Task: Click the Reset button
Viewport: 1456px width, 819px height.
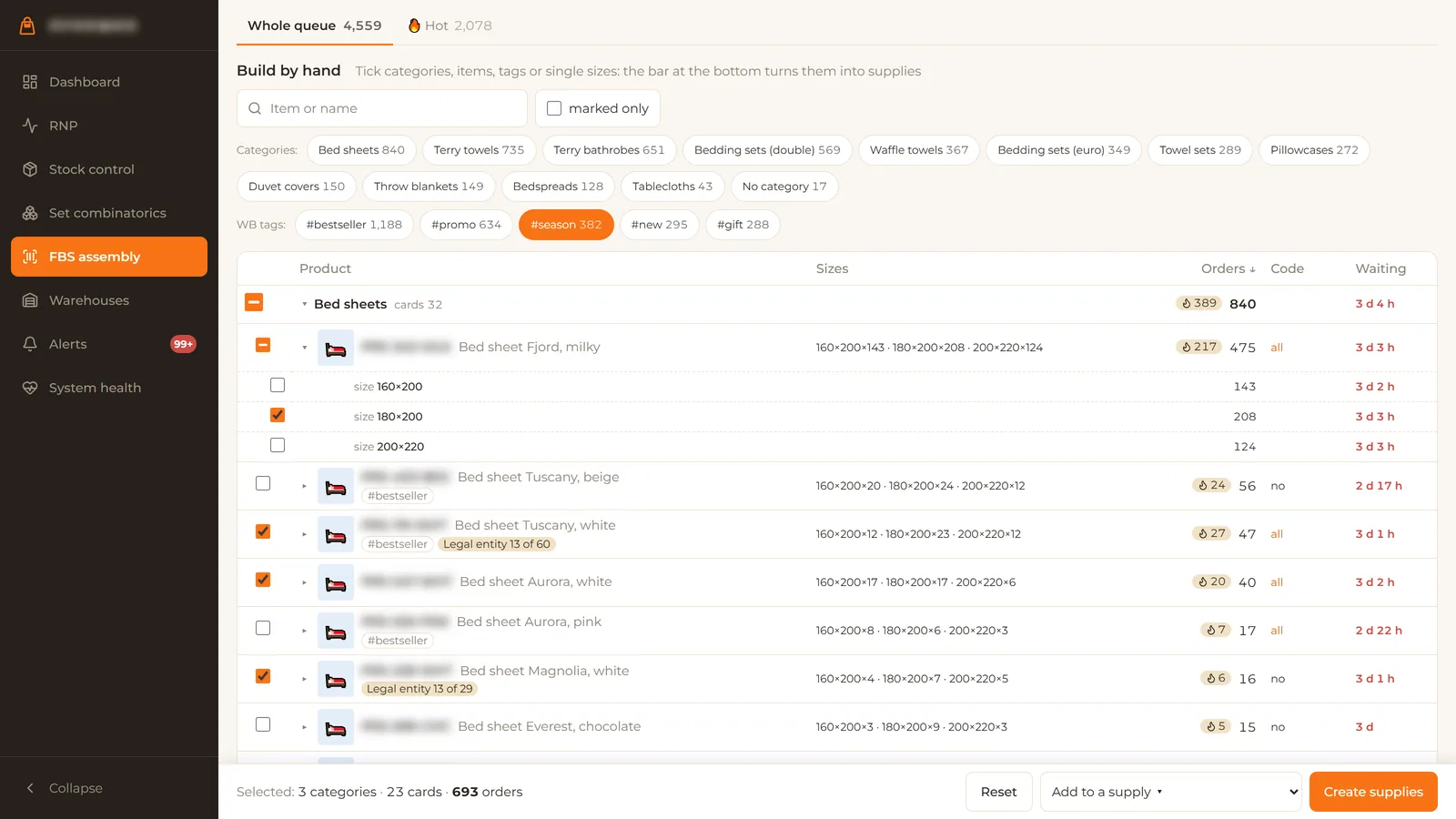Action: coord(999,792)
